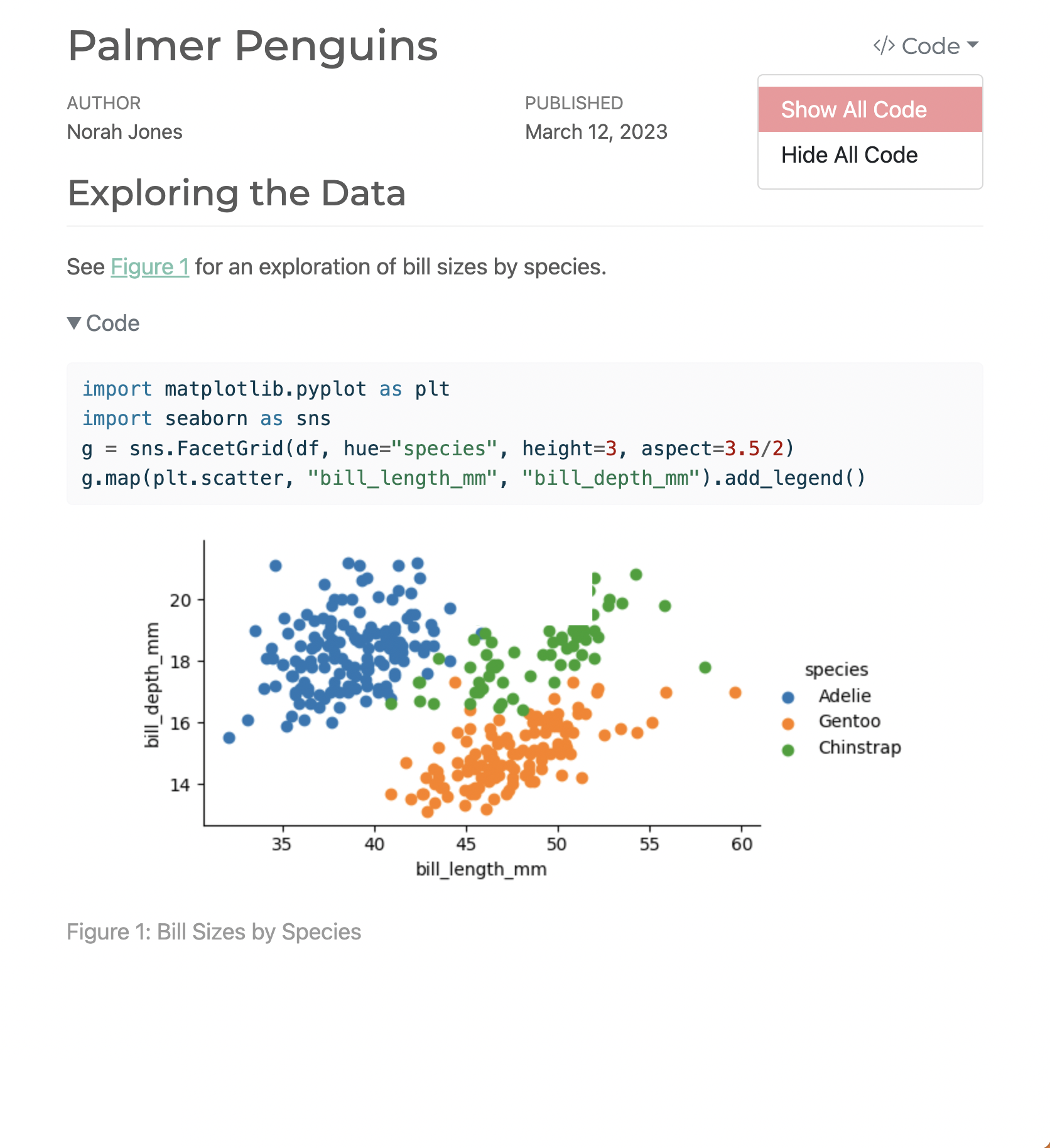Click the "Exploring the Data" heading

[236, 193]
